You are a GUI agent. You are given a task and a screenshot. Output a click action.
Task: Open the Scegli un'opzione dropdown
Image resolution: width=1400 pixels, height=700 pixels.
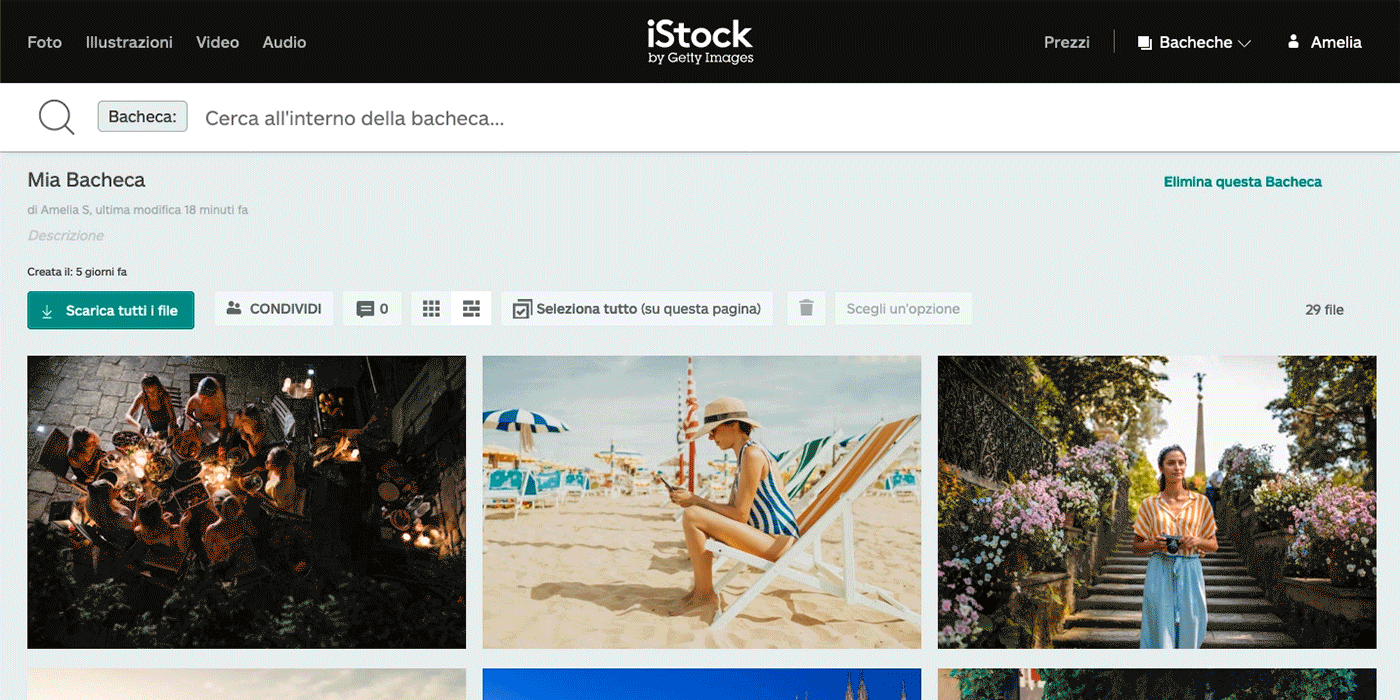tap(902, 309)
